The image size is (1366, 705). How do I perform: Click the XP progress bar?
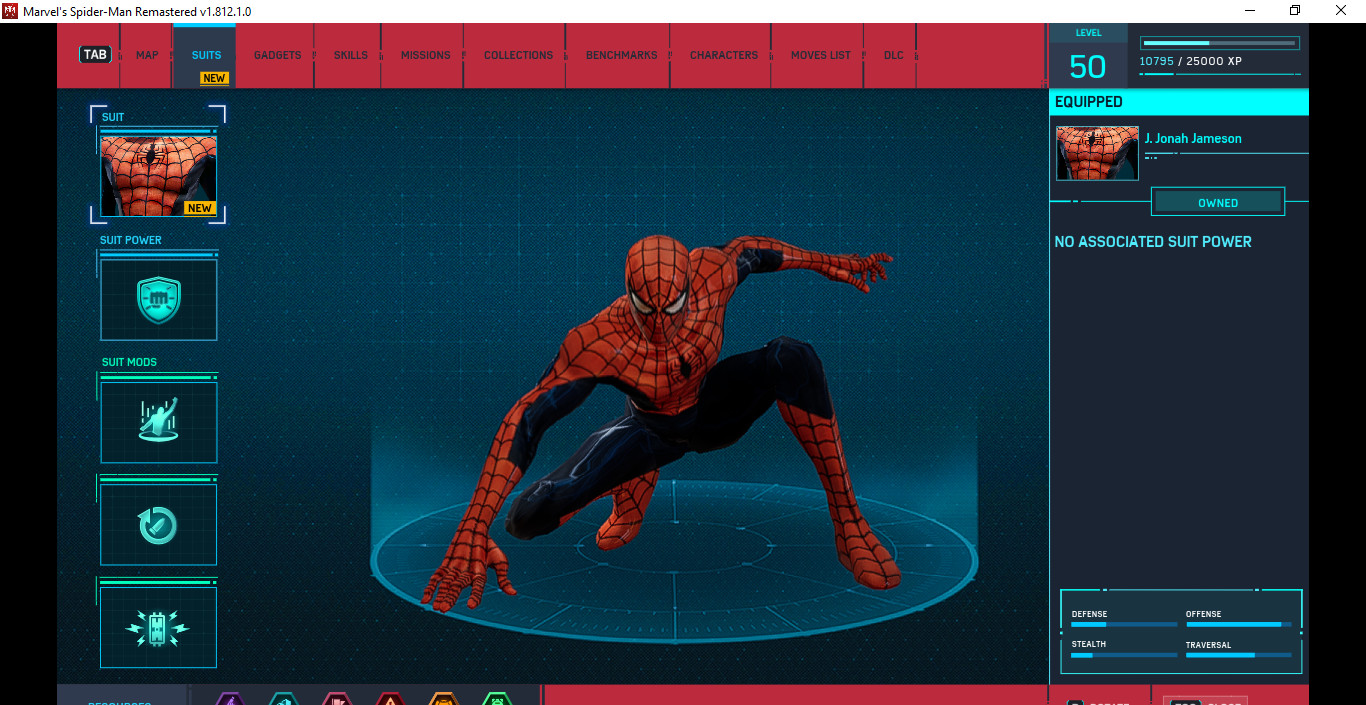pyautogui.click(x=1219, y=42)
